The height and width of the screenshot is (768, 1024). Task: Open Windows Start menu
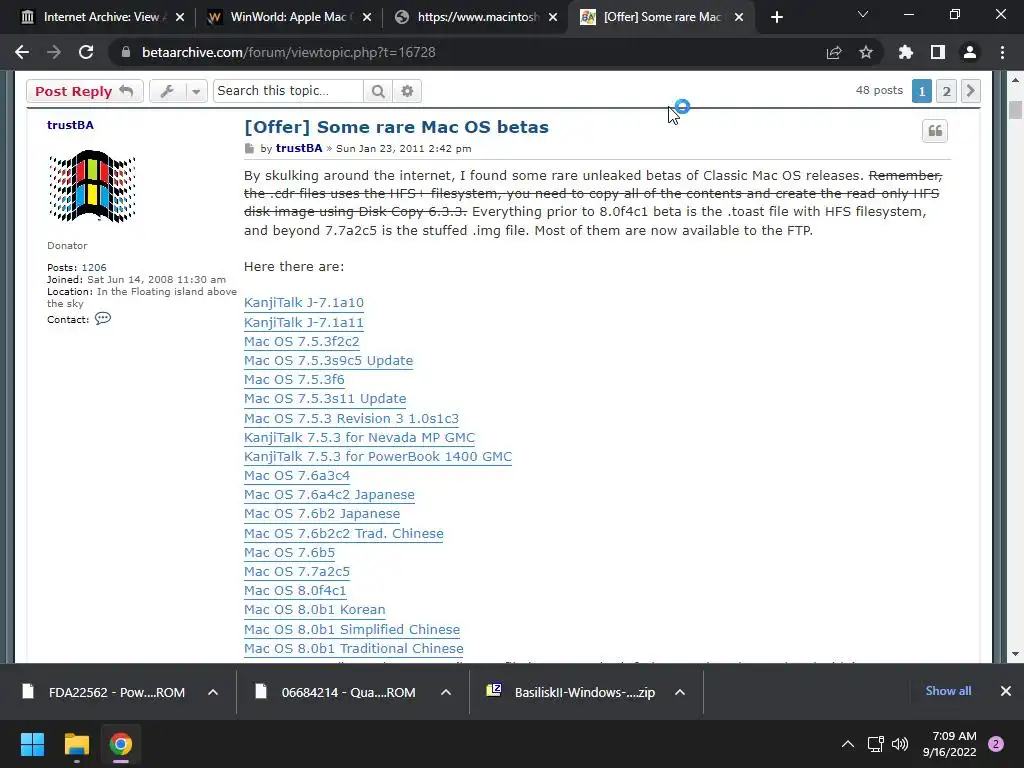click(32, 744)
